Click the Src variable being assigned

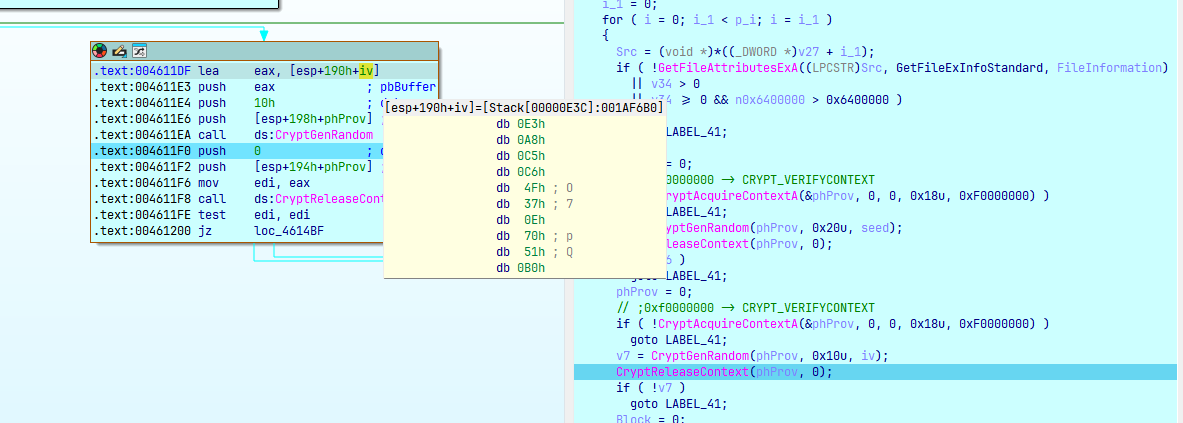tap(627, 51)
